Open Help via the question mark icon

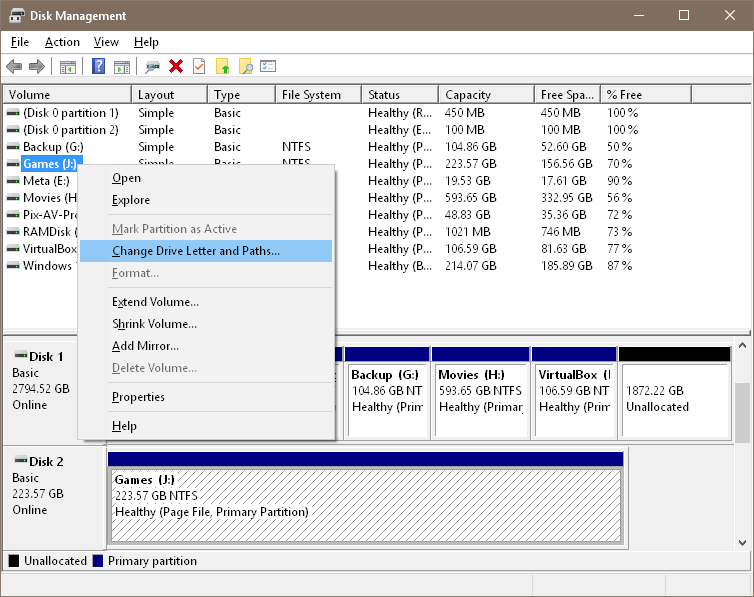click(98, 66)
